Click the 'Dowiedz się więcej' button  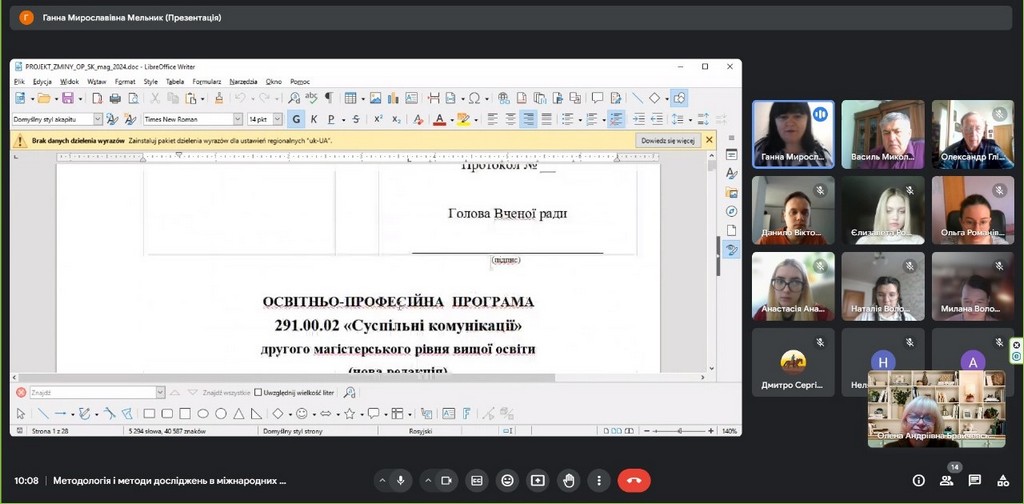(x=668, y=141)
